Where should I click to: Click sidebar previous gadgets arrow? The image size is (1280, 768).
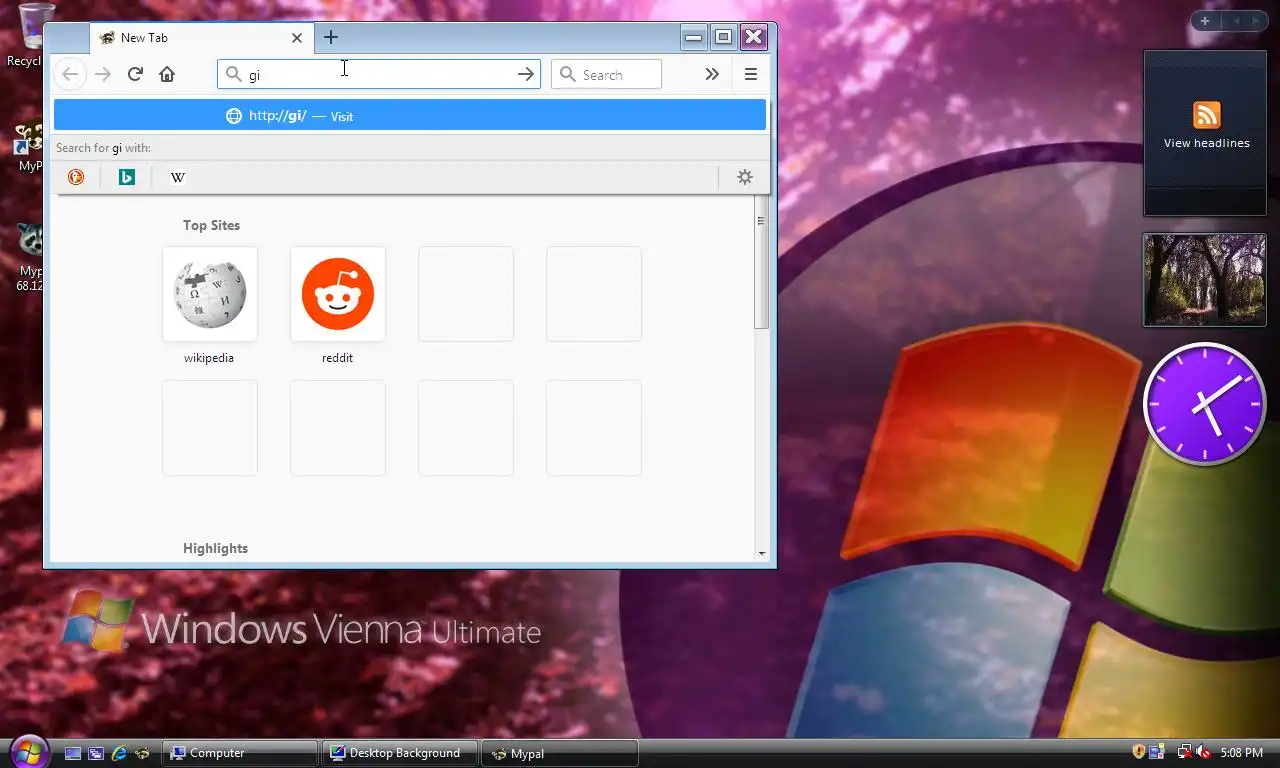coord(1235,21)
